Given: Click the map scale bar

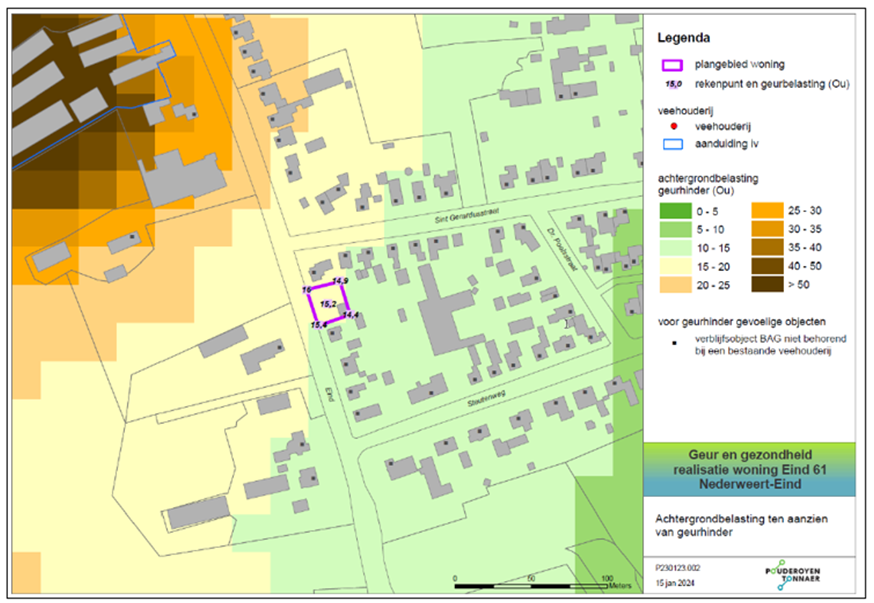Looking at the screenshot, I should click(531, 586).
